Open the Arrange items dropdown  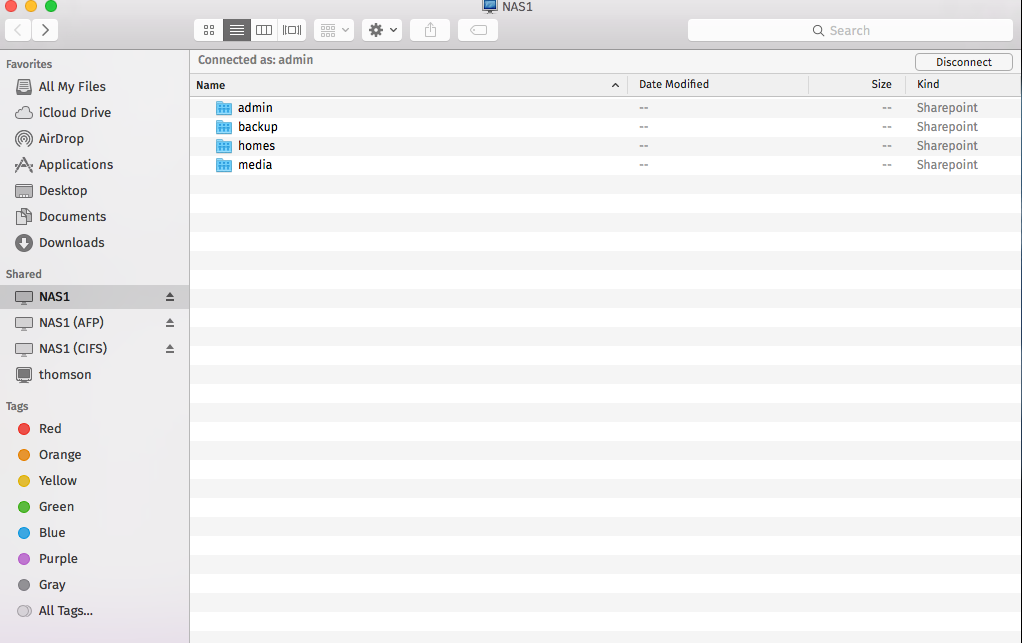coord(333,30)
